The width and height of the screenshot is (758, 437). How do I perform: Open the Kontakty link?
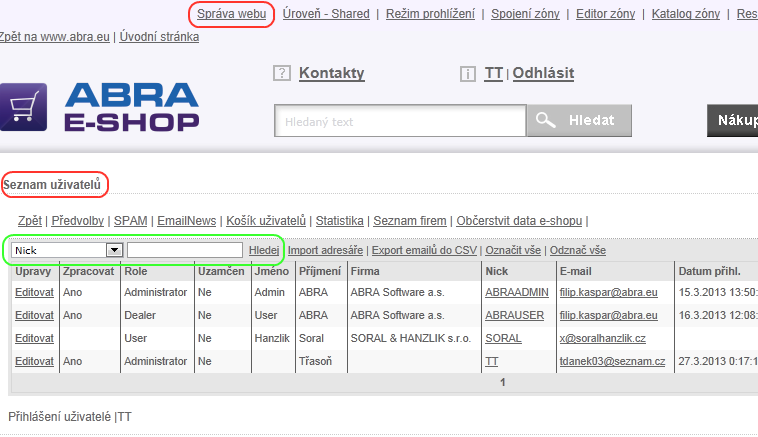332,73
